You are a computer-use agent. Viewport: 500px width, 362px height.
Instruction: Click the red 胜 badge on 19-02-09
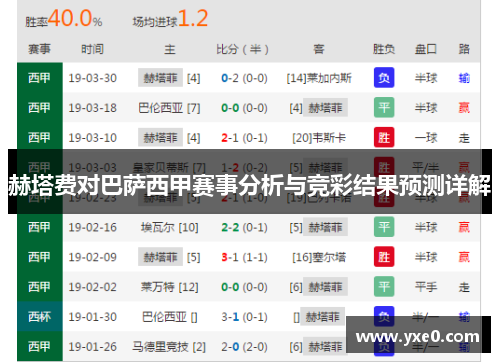click(384, 256)
